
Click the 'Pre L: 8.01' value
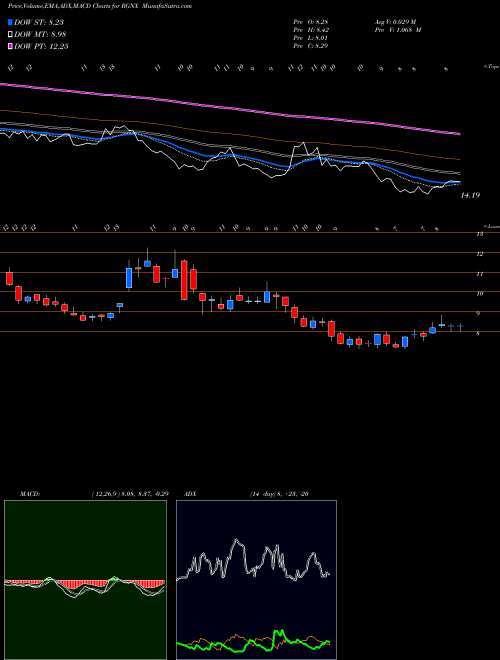[311, 38]
